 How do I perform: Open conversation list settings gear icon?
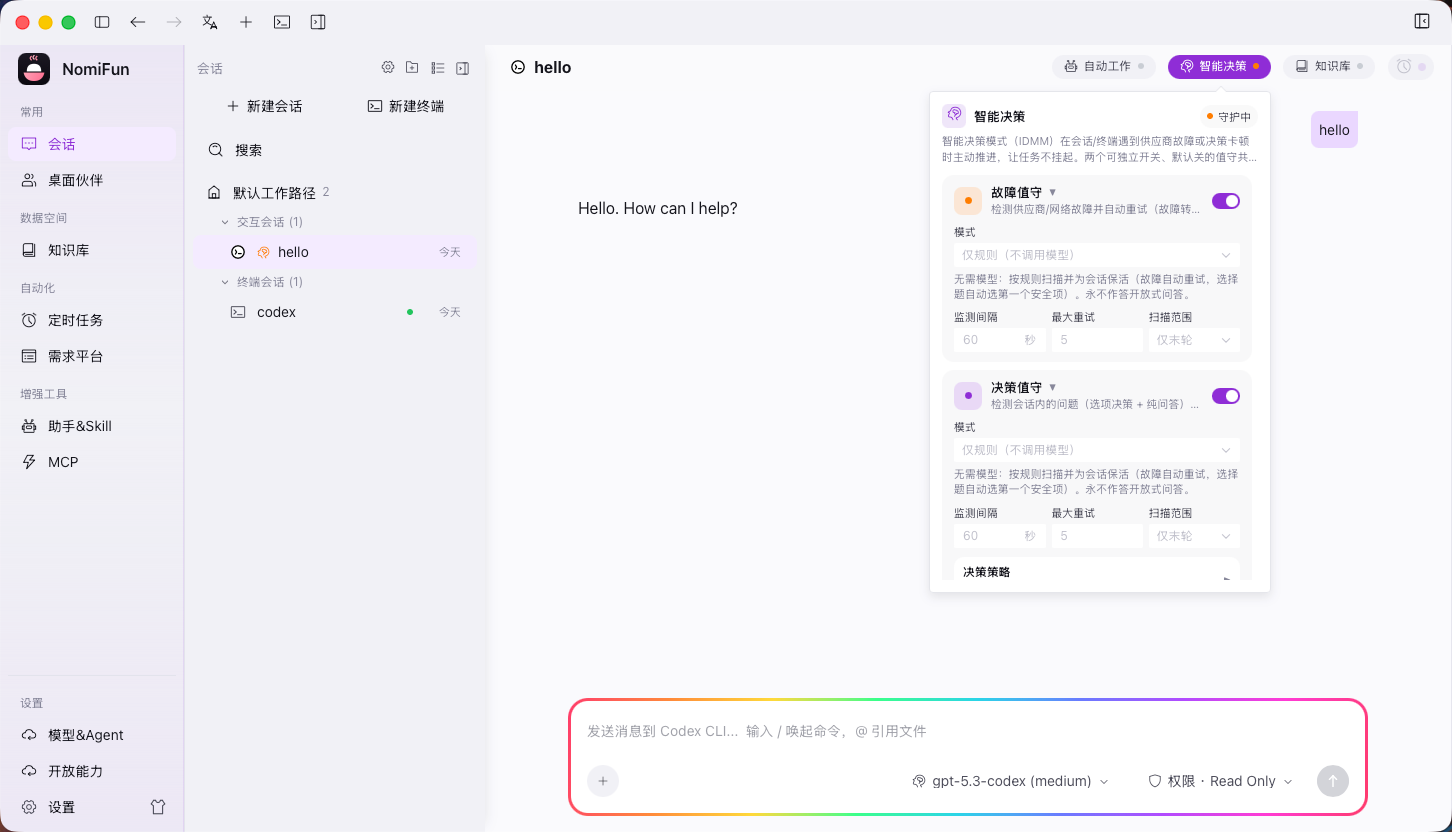pyautogui.click(x=388, y=68)
